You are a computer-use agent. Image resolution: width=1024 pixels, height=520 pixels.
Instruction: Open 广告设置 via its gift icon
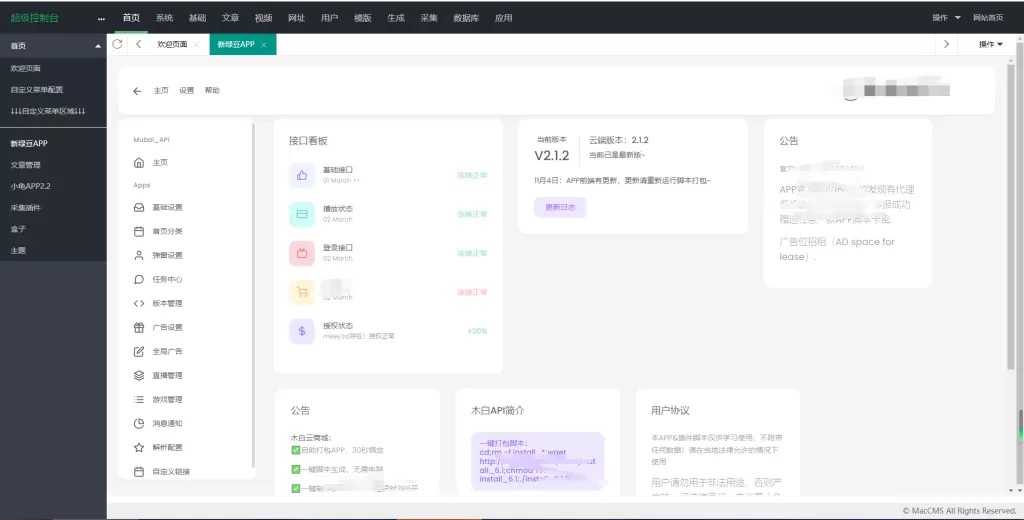coord(138,327)
